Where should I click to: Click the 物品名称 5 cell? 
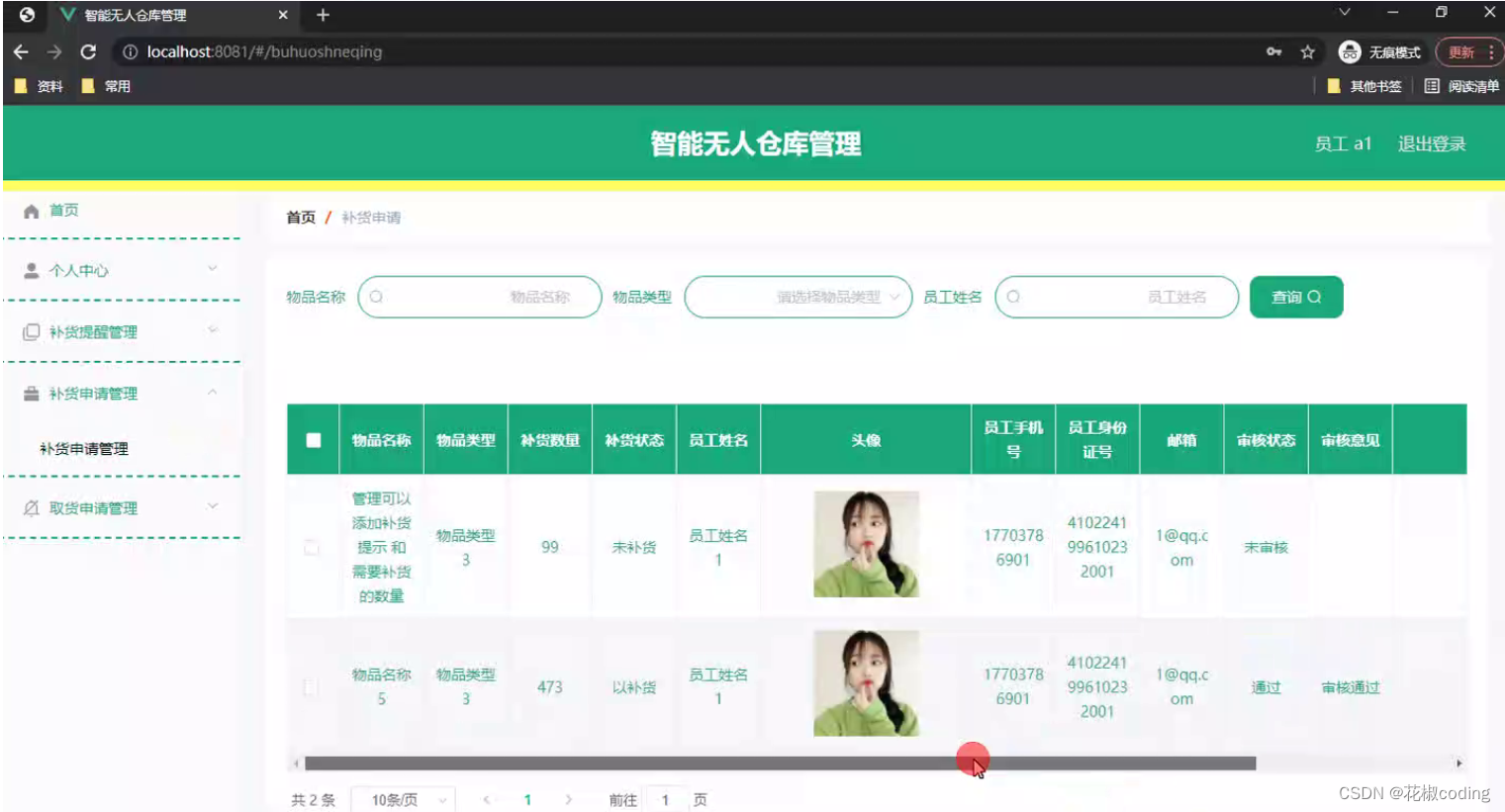point(382,686)
